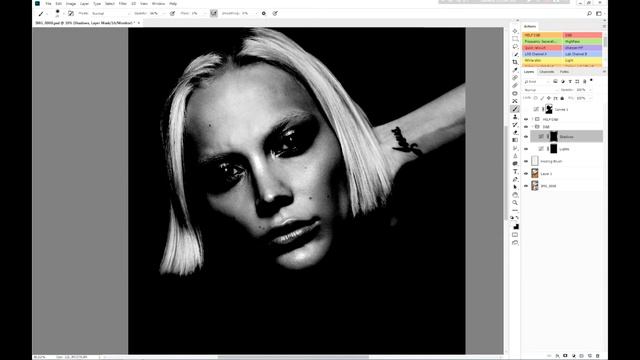640x360 pixels.
Task: Hide Layer 1 visibility eye
Action: (526, 173)
